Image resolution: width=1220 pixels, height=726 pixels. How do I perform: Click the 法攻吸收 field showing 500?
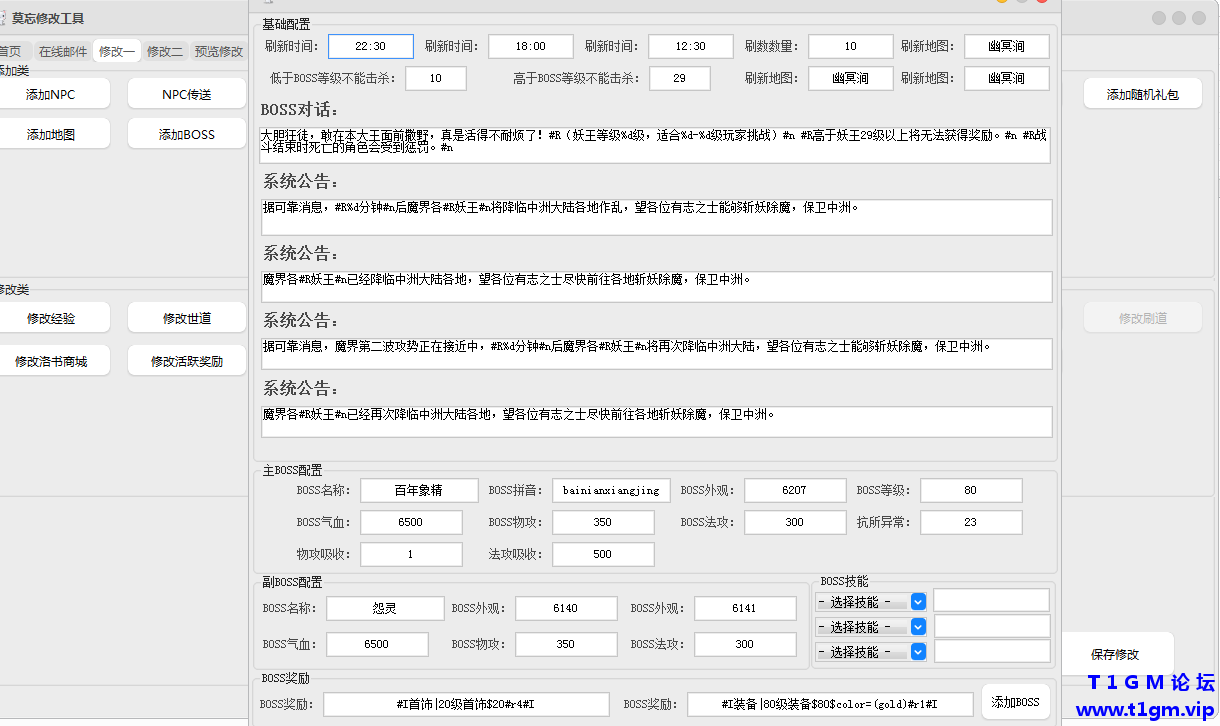pyautogui.click(x=603, y=554)
